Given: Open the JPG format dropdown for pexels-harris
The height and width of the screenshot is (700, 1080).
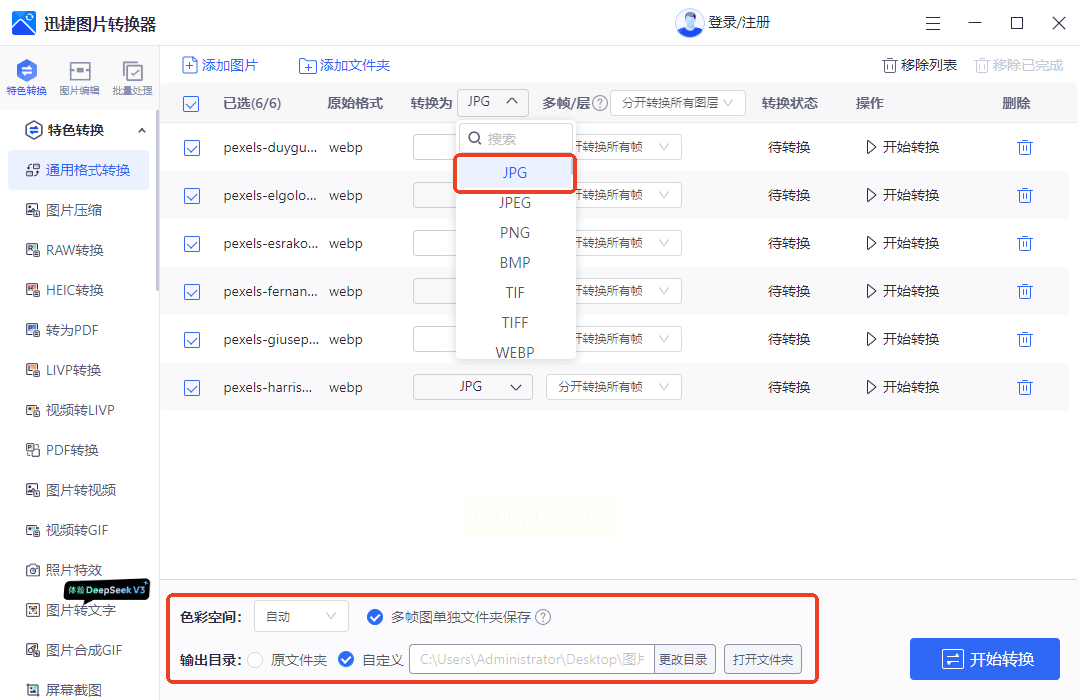Looking at the screenshot, I should 472,387.
